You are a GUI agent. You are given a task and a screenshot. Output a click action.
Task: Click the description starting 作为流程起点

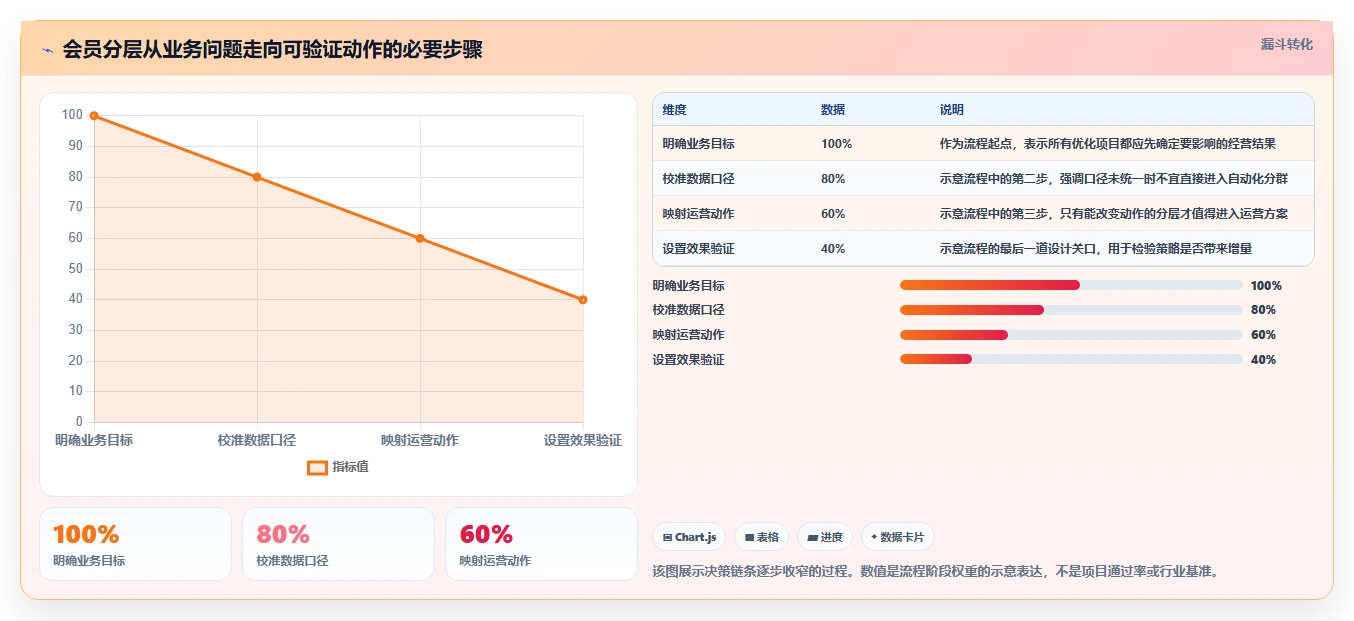[1107, 144]
